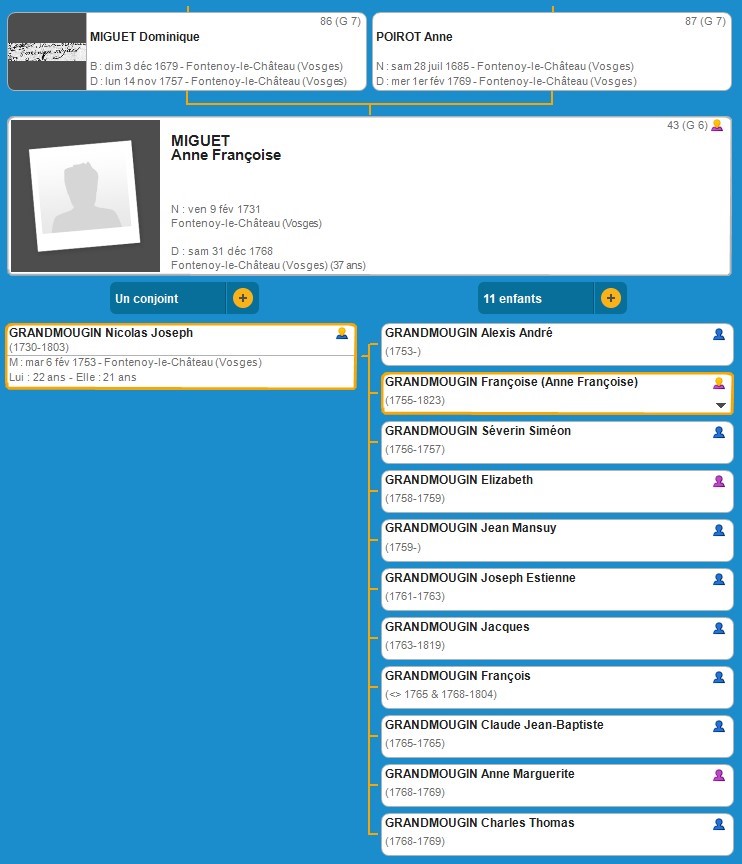Image resolution: width=742 pixels, height=864 pixels.
Task: Click person icon on Alexis André card
Action: (718, 334)
